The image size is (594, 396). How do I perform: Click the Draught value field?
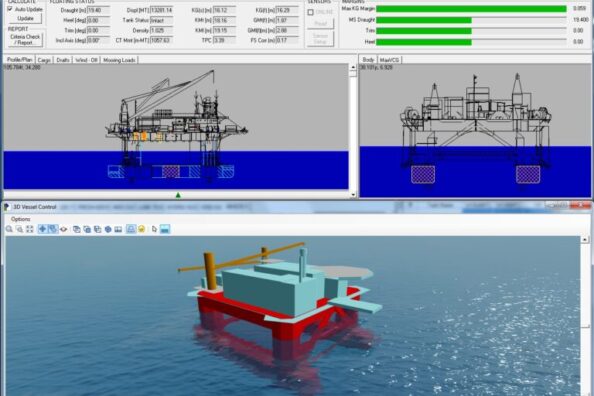pyautogui.click(x=98, y=10)
